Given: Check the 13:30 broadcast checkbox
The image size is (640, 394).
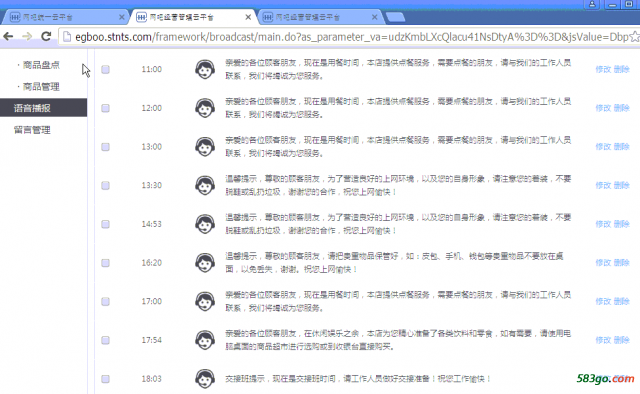Looking at the screenshot, I should point(105,185).
